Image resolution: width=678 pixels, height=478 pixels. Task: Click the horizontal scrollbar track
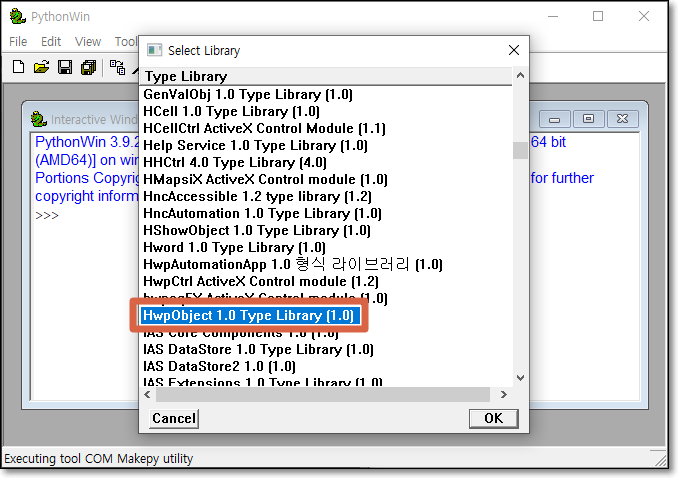323,395
